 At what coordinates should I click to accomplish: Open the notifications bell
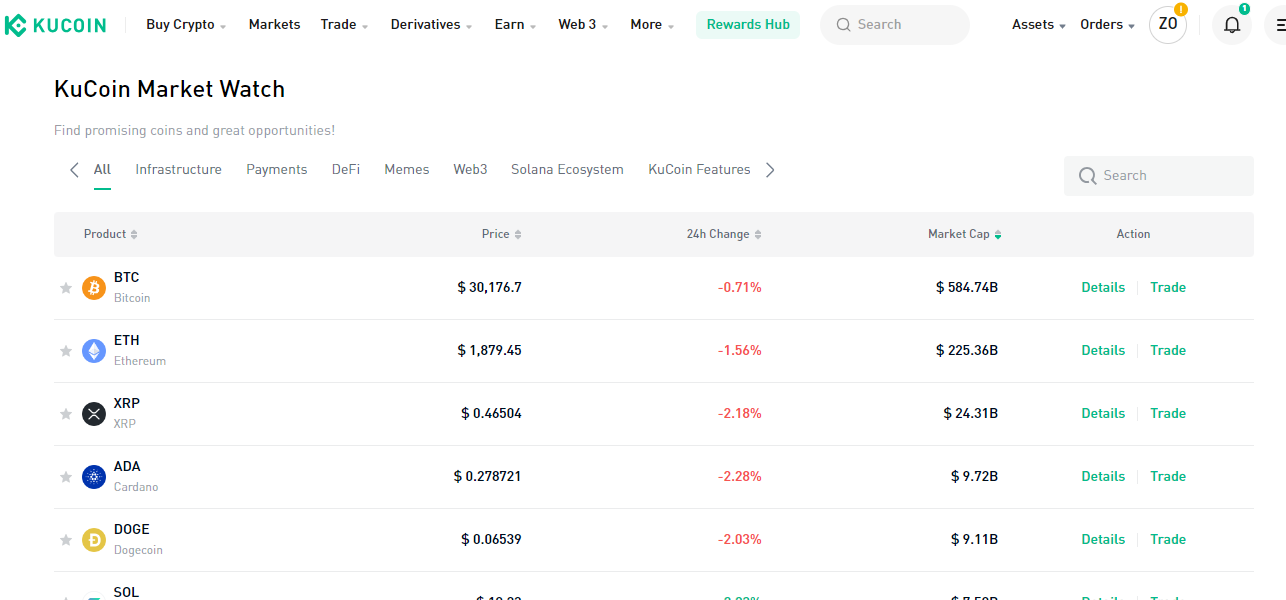1232,25
